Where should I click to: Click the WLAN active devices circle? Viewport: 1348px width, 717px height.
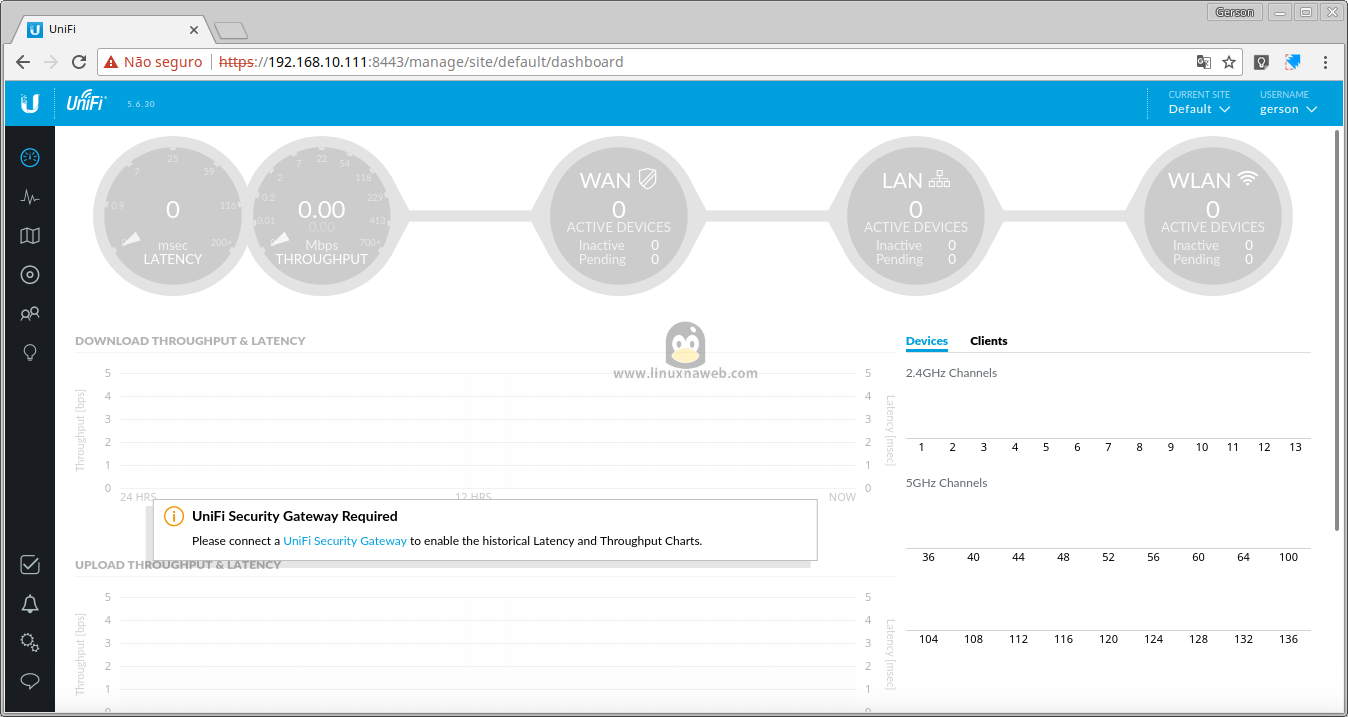pyautogui.click(x=1213, y=215)
